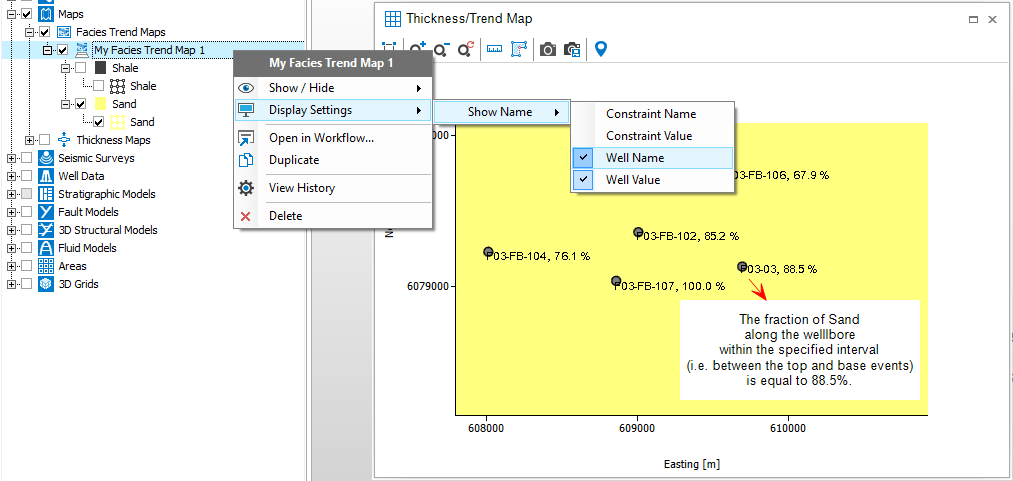Enable the Shale facies checkbox

coord(80,68)
